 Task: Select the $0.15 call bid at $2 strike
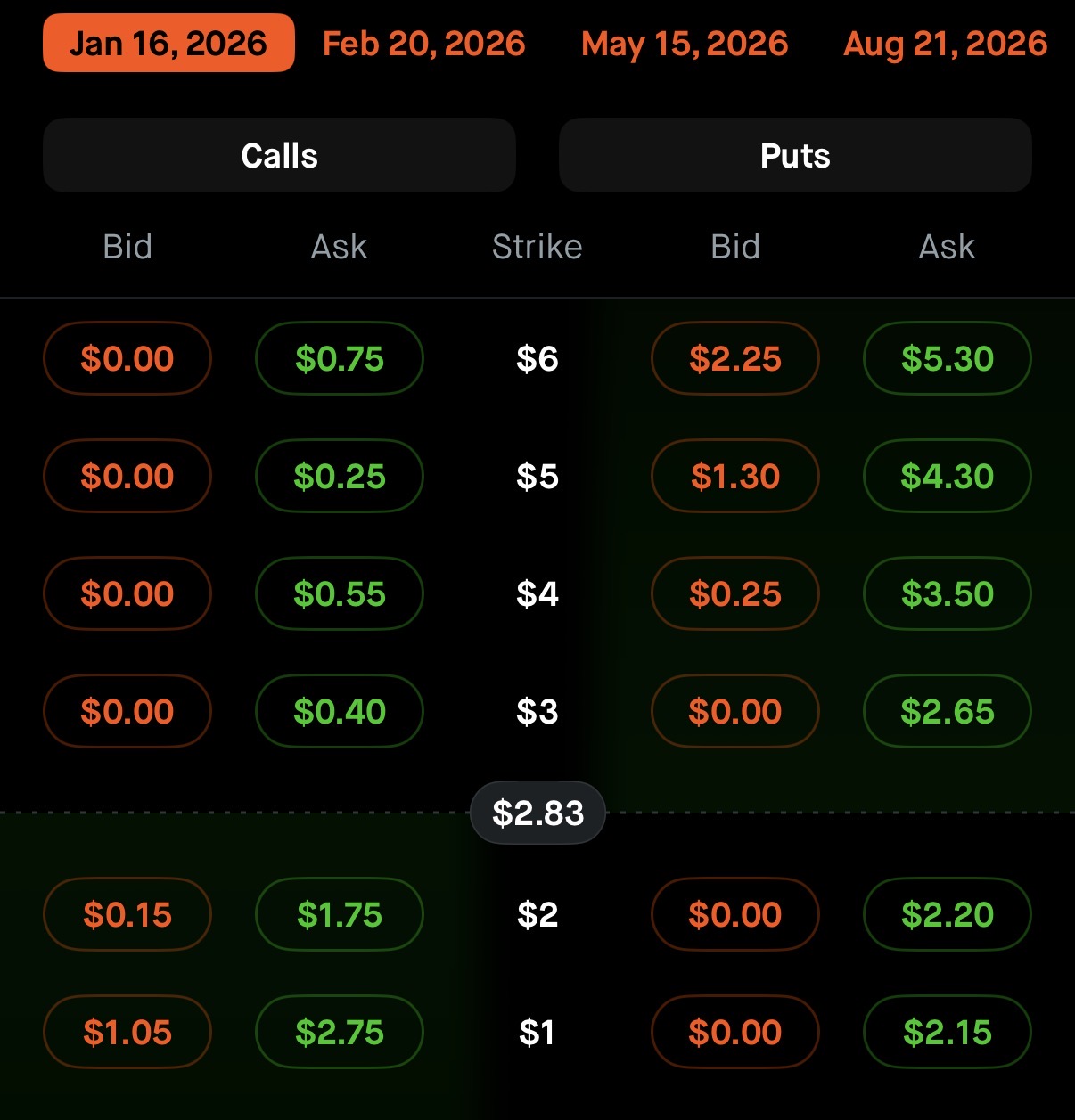click(127, 914)
